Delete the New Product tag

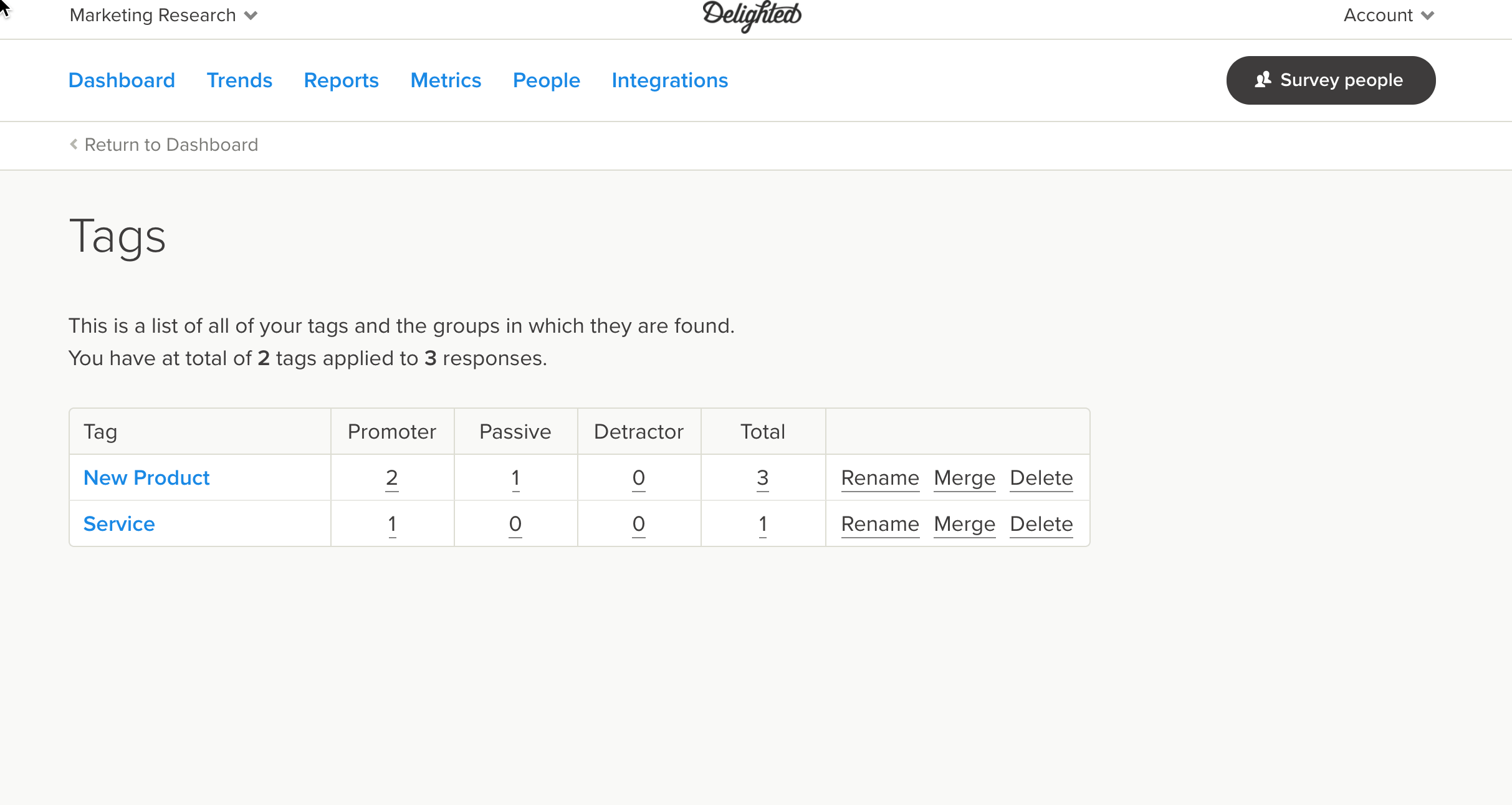1041,478
